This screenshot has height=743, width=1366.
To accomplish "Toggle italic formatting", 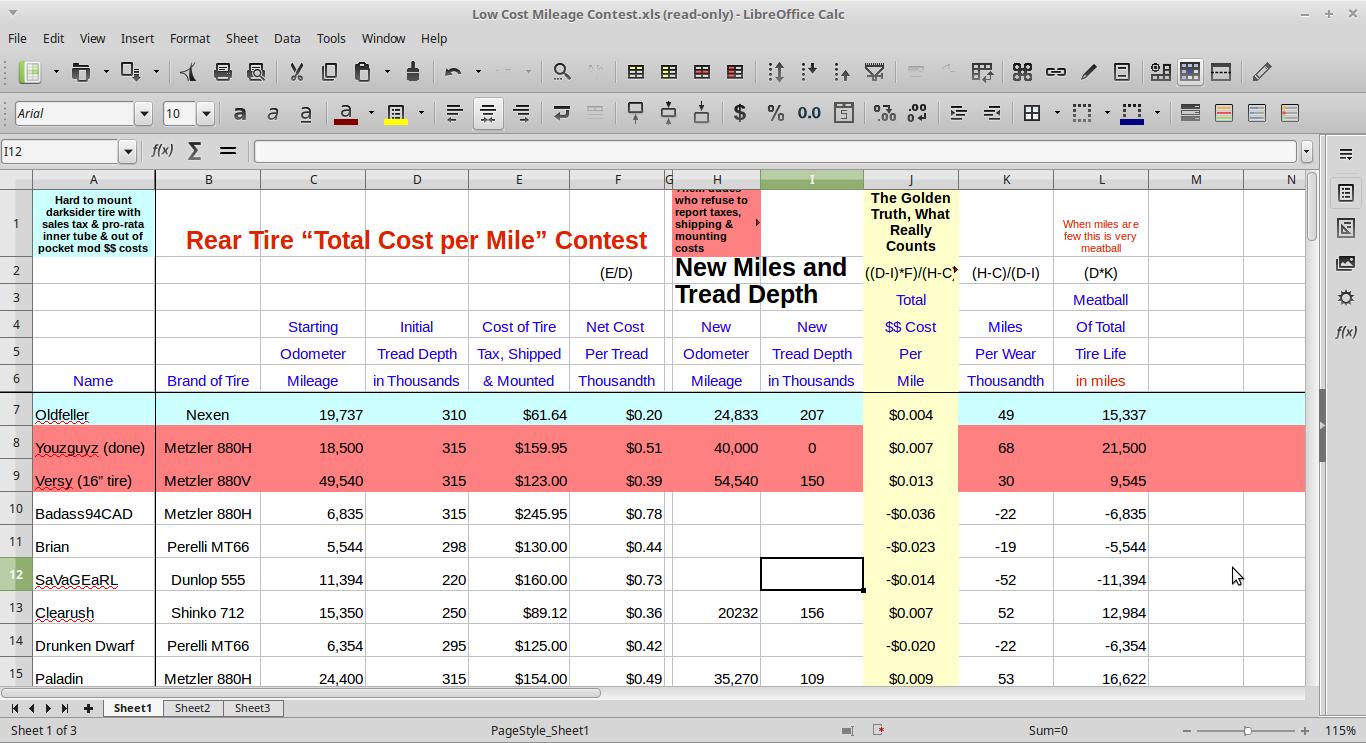I will pos(273,113).
